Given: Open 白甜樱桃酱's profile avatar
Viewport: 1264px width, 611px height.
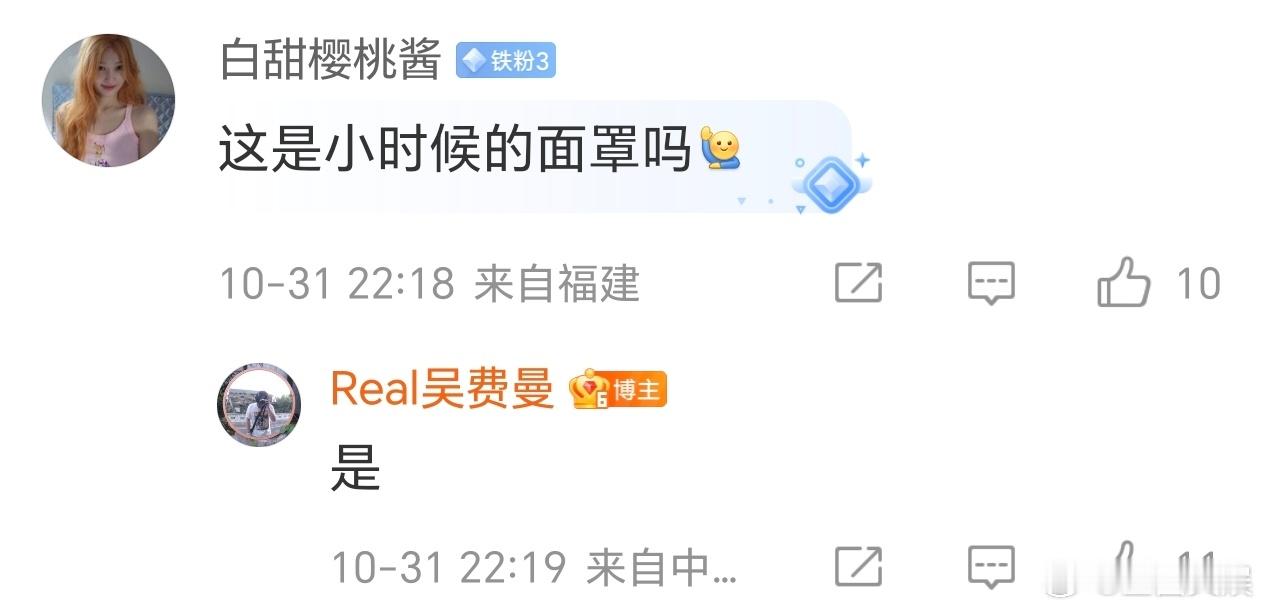Looking at the screenshot, I should tap(108, 100).
